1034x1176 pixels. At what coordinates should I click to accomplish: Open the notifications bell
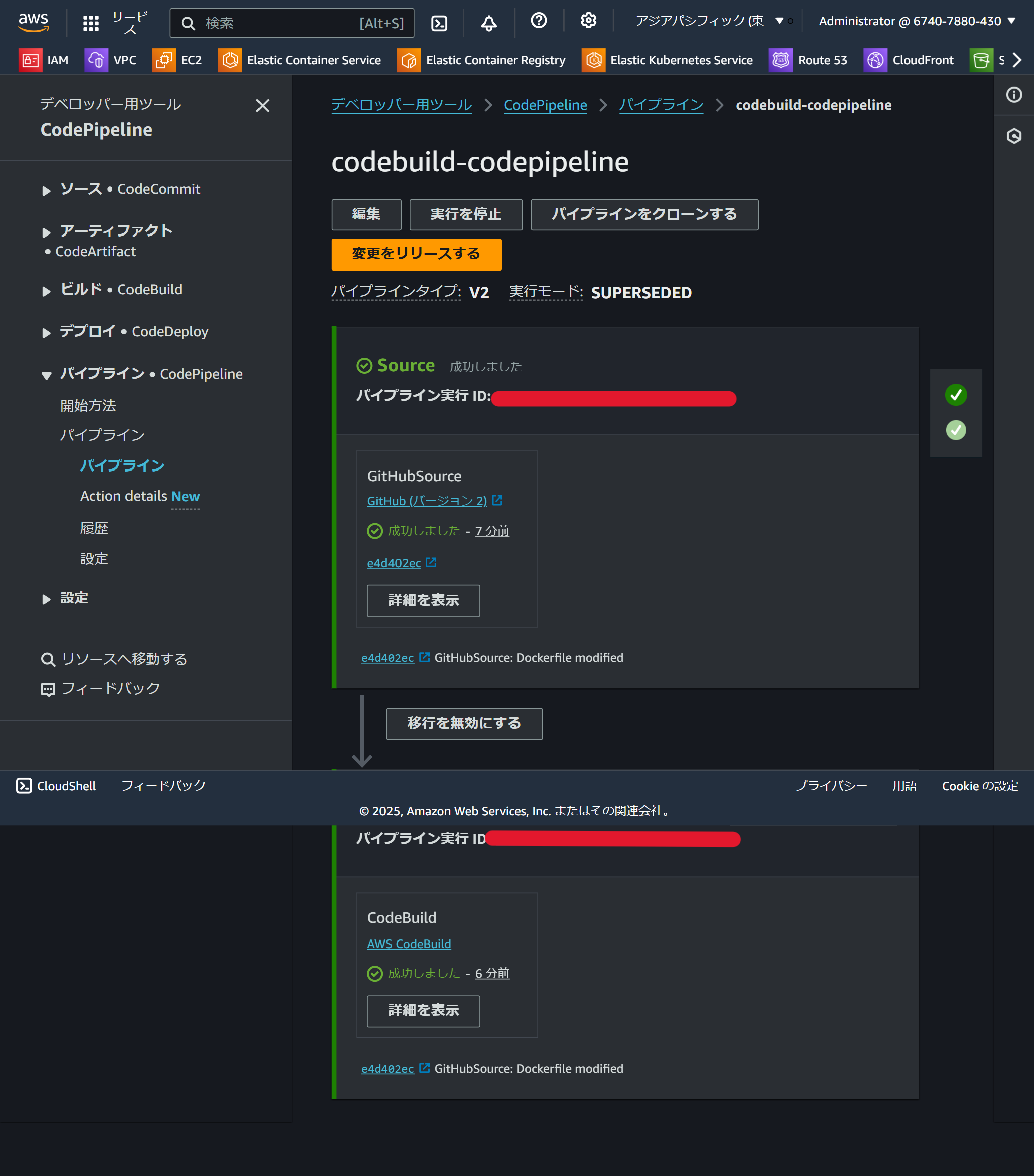click(x=488, y=21)
